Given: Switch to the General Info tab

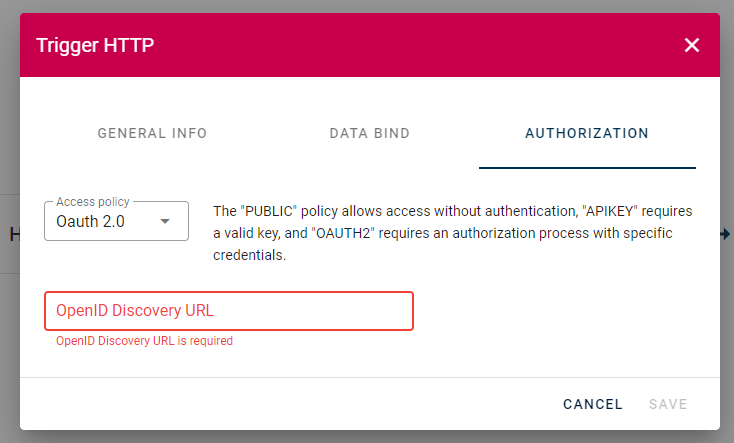Looking at the screenshot, I should tap(152, 133).
